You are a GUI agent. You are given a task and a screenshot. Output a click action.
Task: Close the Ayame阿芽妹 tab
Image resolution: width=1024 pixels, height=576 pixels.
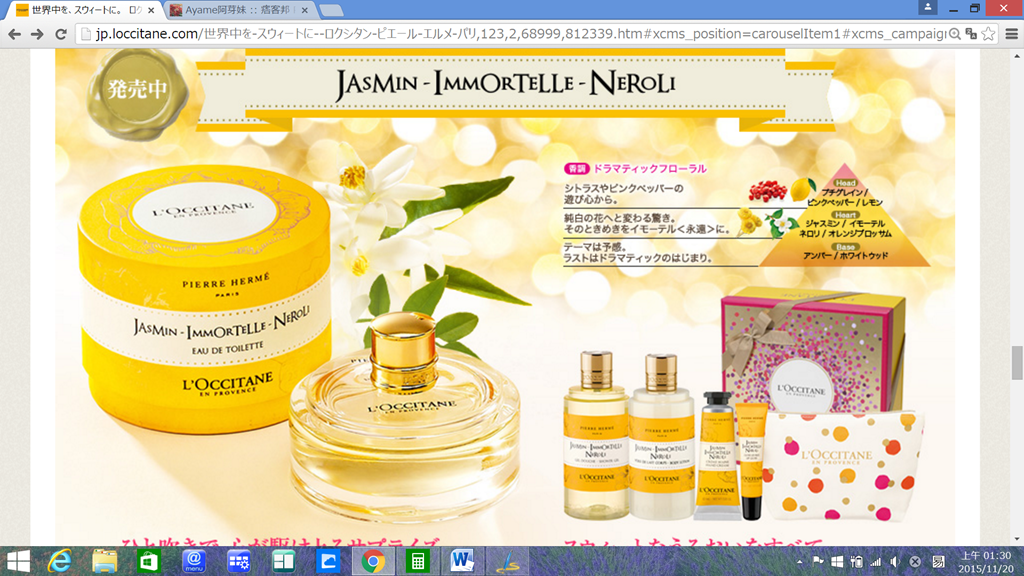[x=304, y=10]
